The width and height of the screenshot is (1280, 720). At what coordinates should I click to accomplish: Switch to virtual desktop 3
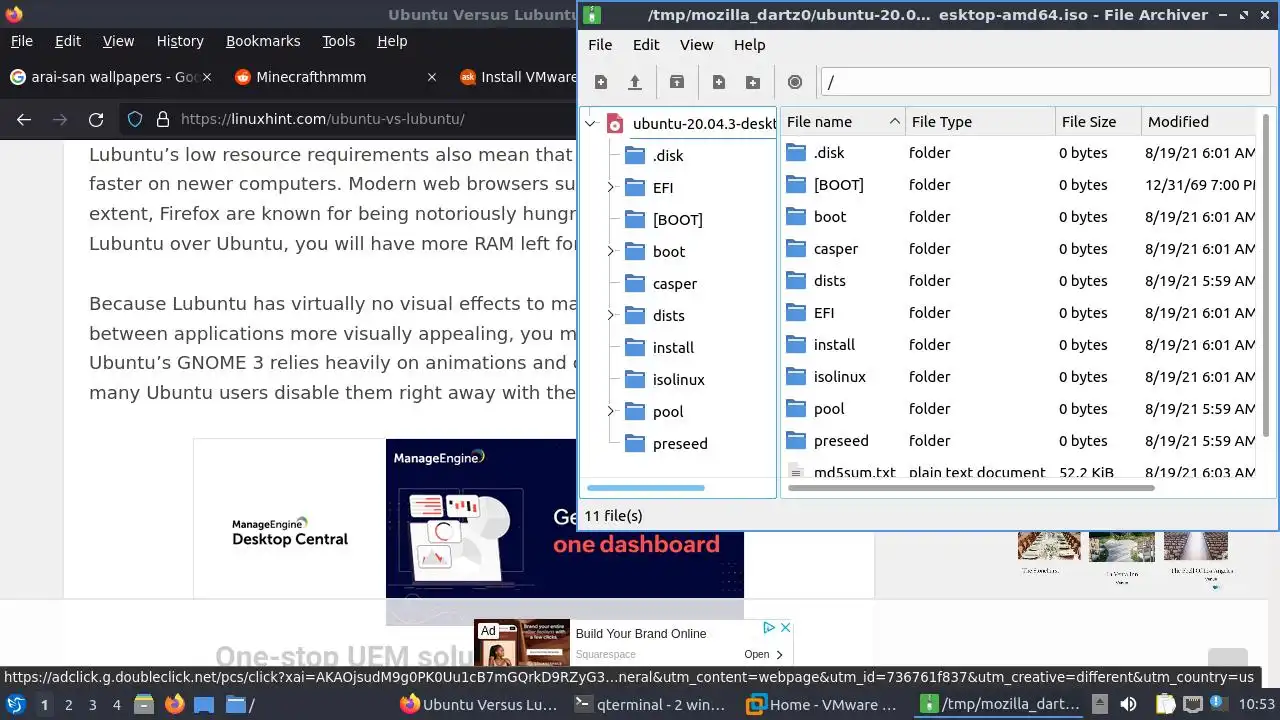[93, 705]
